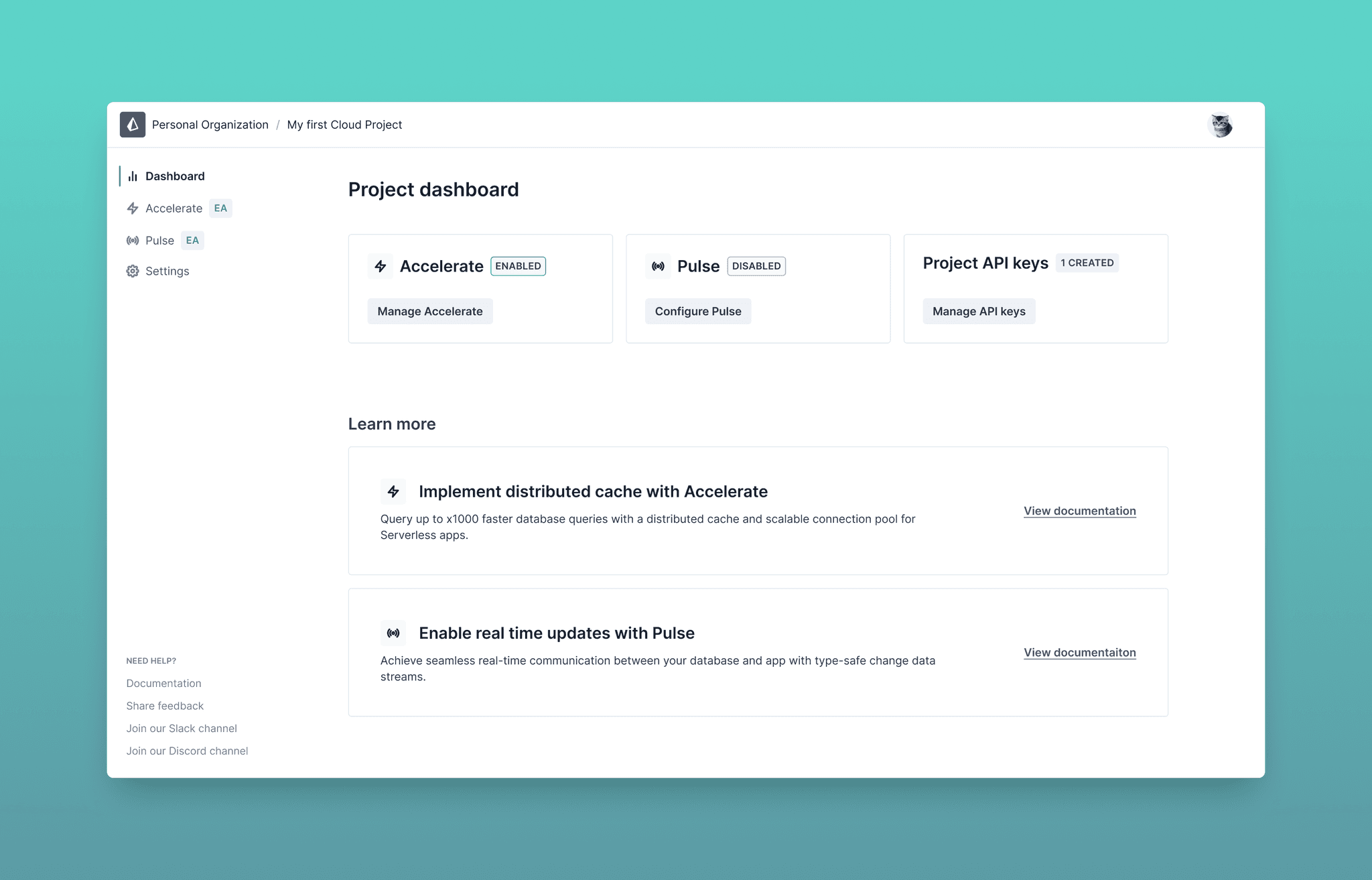Click the Pulse broadcast icon in sidebar
This screenshot has width=1372, height=880.
click(x=133, y=241)
